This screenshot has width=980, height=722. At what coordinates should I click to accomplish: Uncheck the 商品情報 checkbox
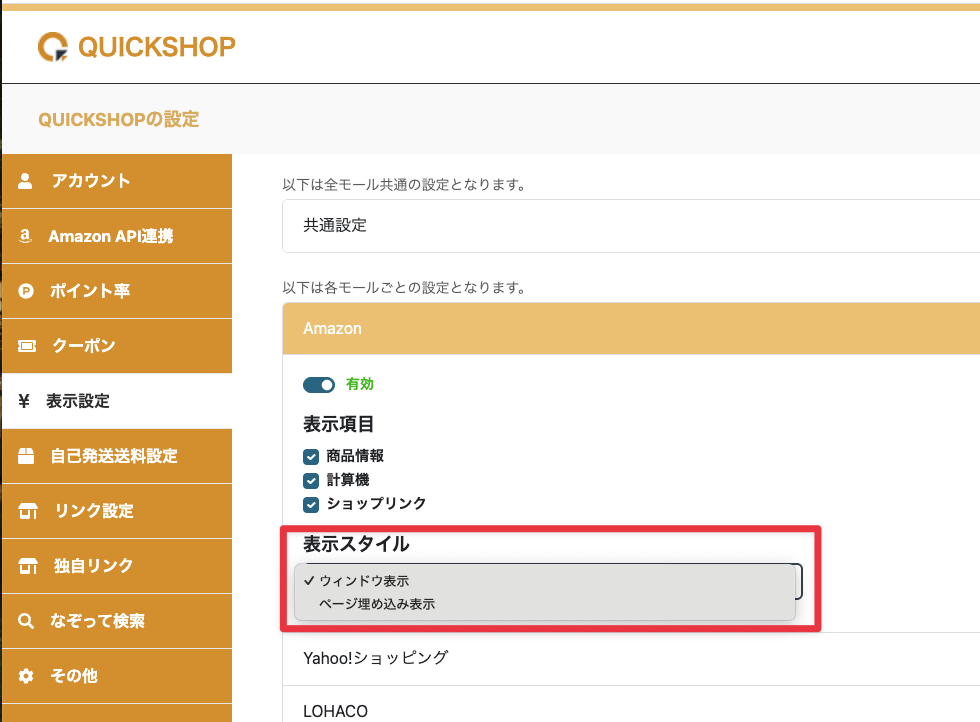(311, 456)
